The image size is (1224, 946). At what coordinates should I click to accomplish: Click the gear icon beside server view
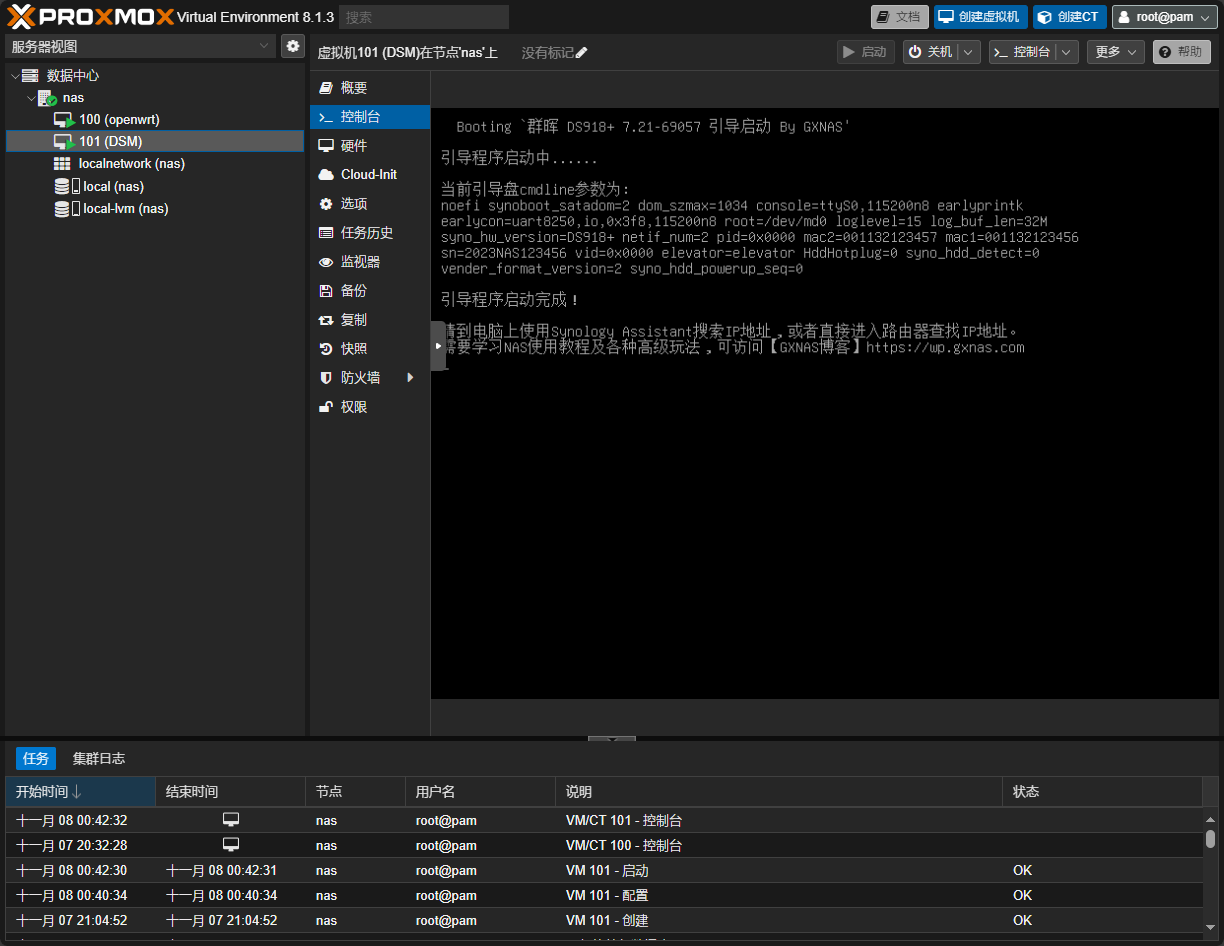(x=292, y=46)
